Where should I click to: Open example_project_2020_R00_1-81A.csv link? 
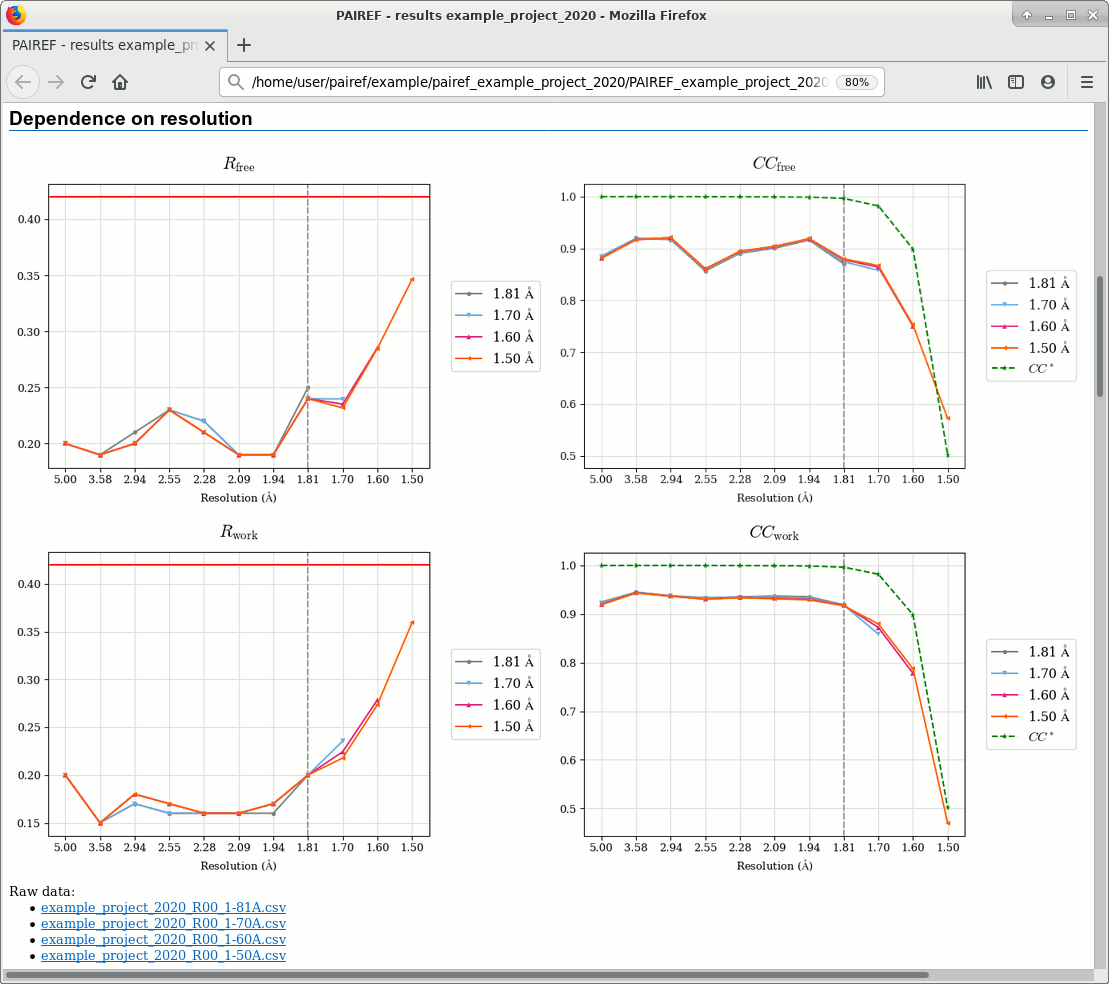[163, 908]
